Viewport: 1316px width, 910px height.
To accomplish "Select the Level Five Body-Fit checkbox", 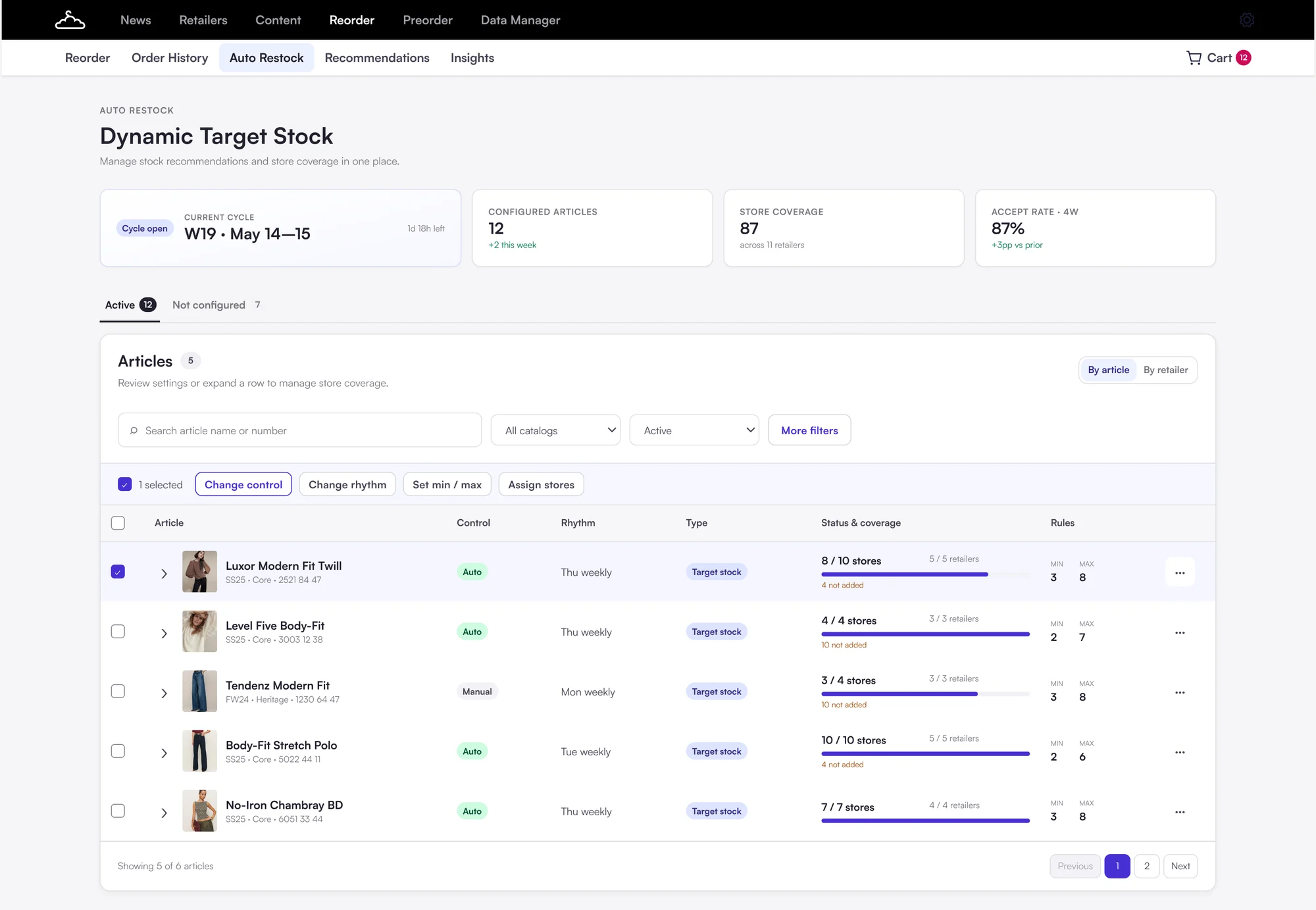I will [118, 632].
